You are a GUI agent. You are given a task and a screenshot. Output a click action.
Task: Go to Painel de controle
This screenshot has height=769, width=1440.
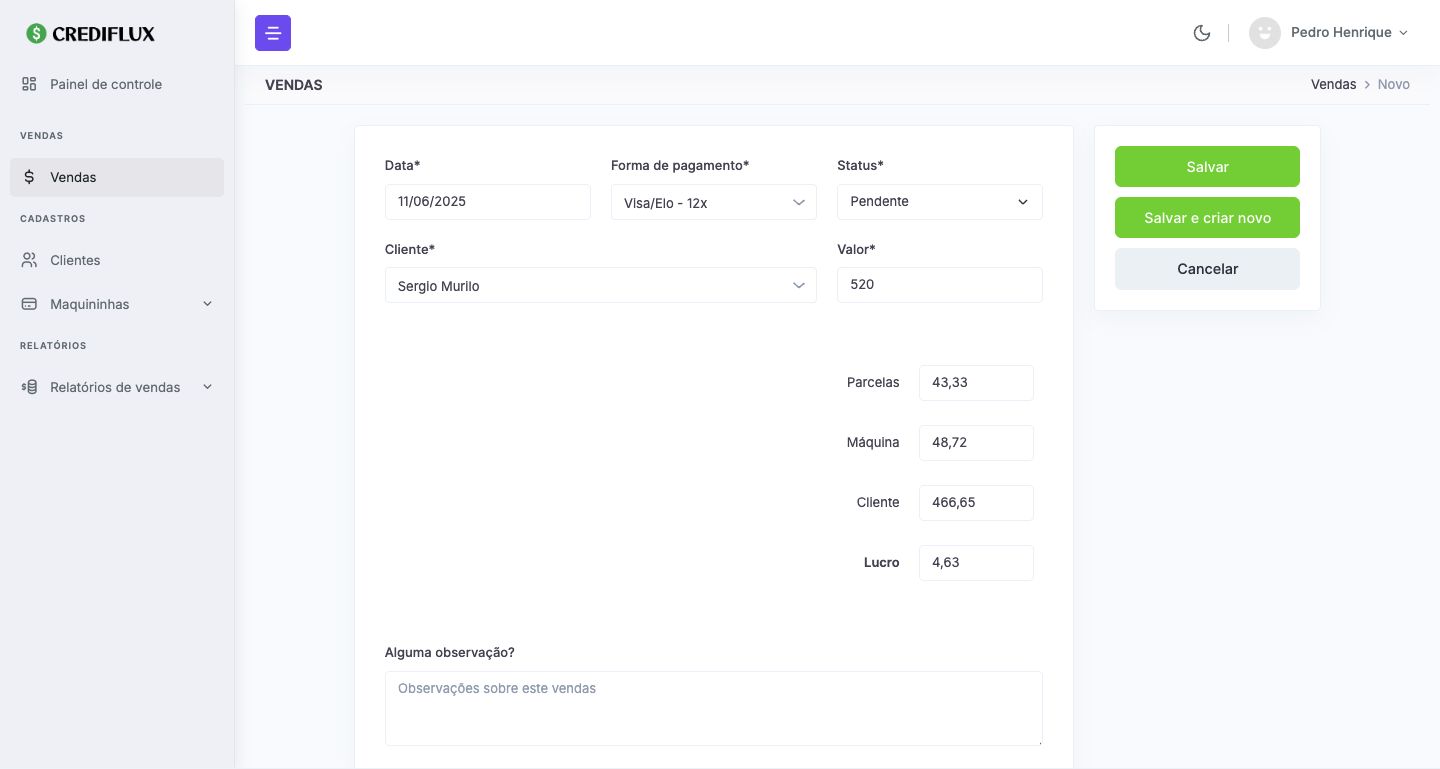pyautogui.click(x=106, y=84)
